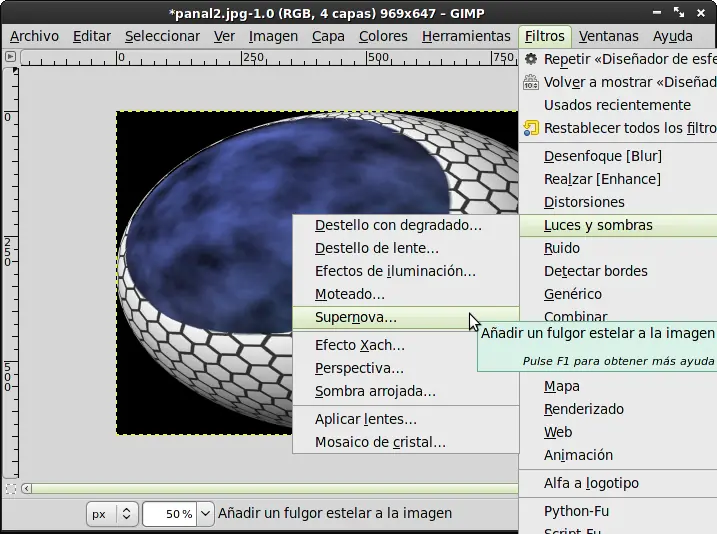
Task: Click the re-show filter icon beside Volver a mostrar
Action: 530,82
